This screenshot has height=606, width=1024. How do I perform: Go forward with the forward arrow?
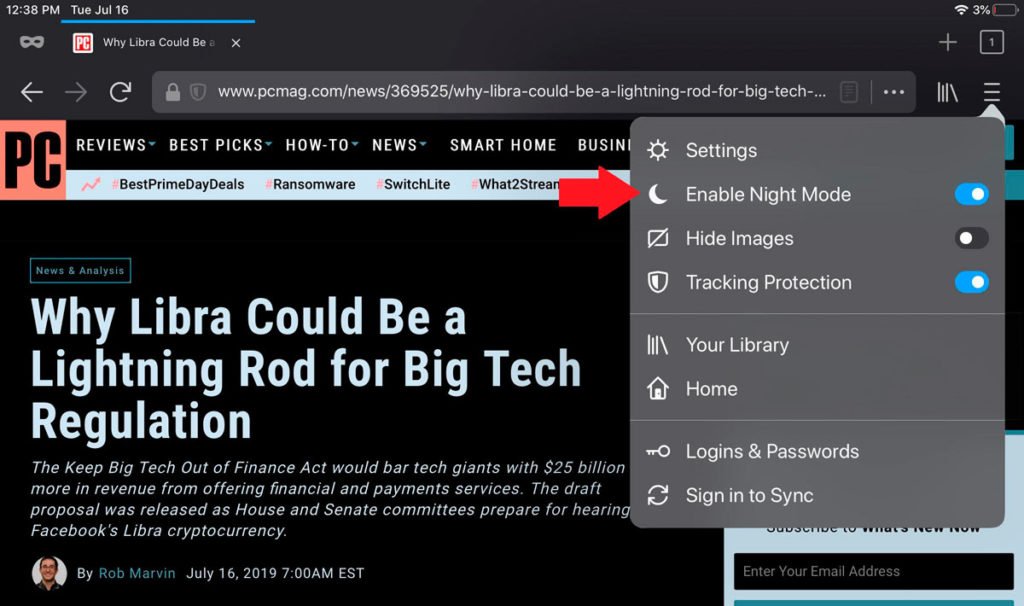[x=76, y=92]
